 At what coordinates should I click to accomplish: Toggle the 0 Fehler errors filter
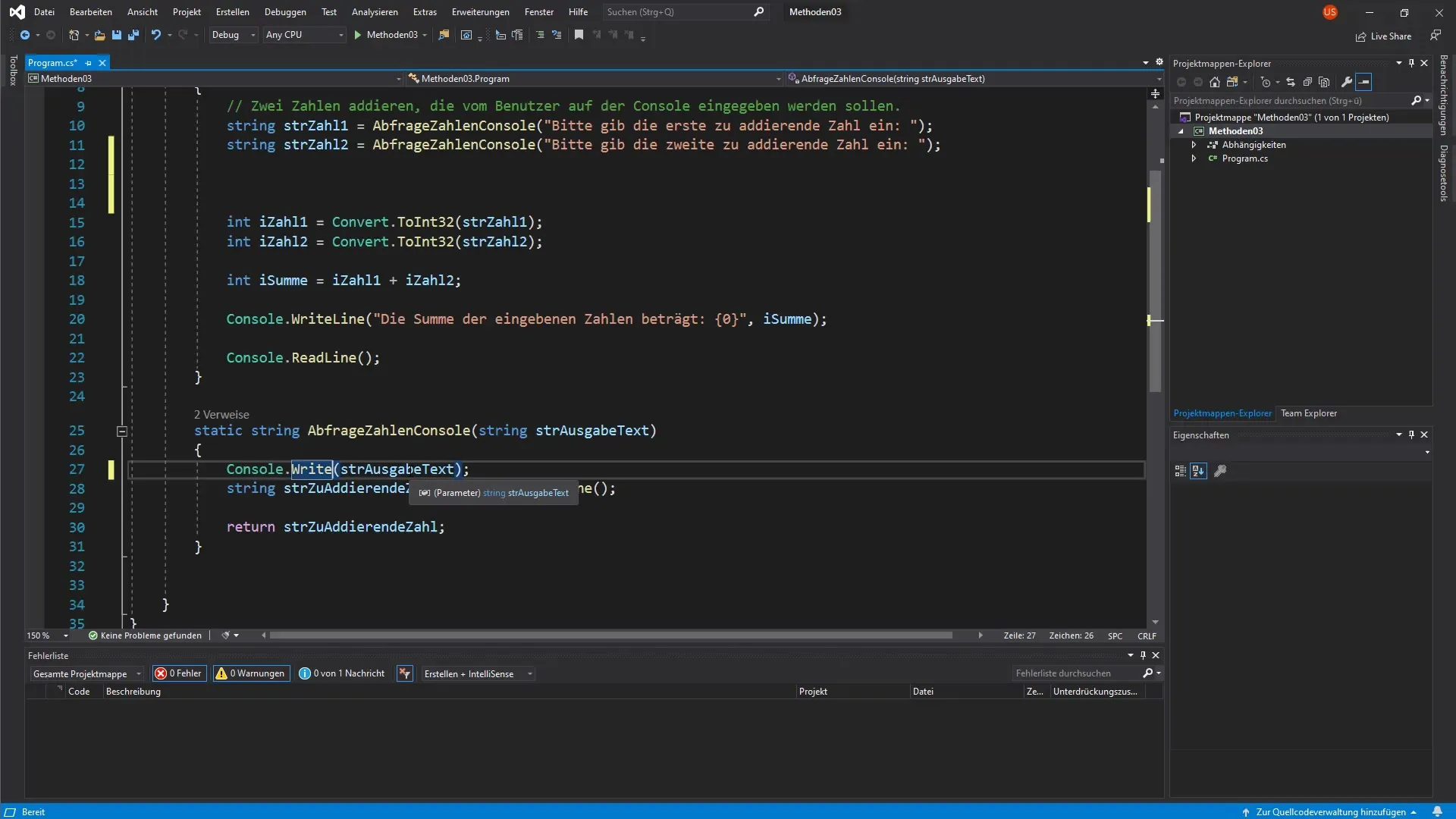pos(179,673)
